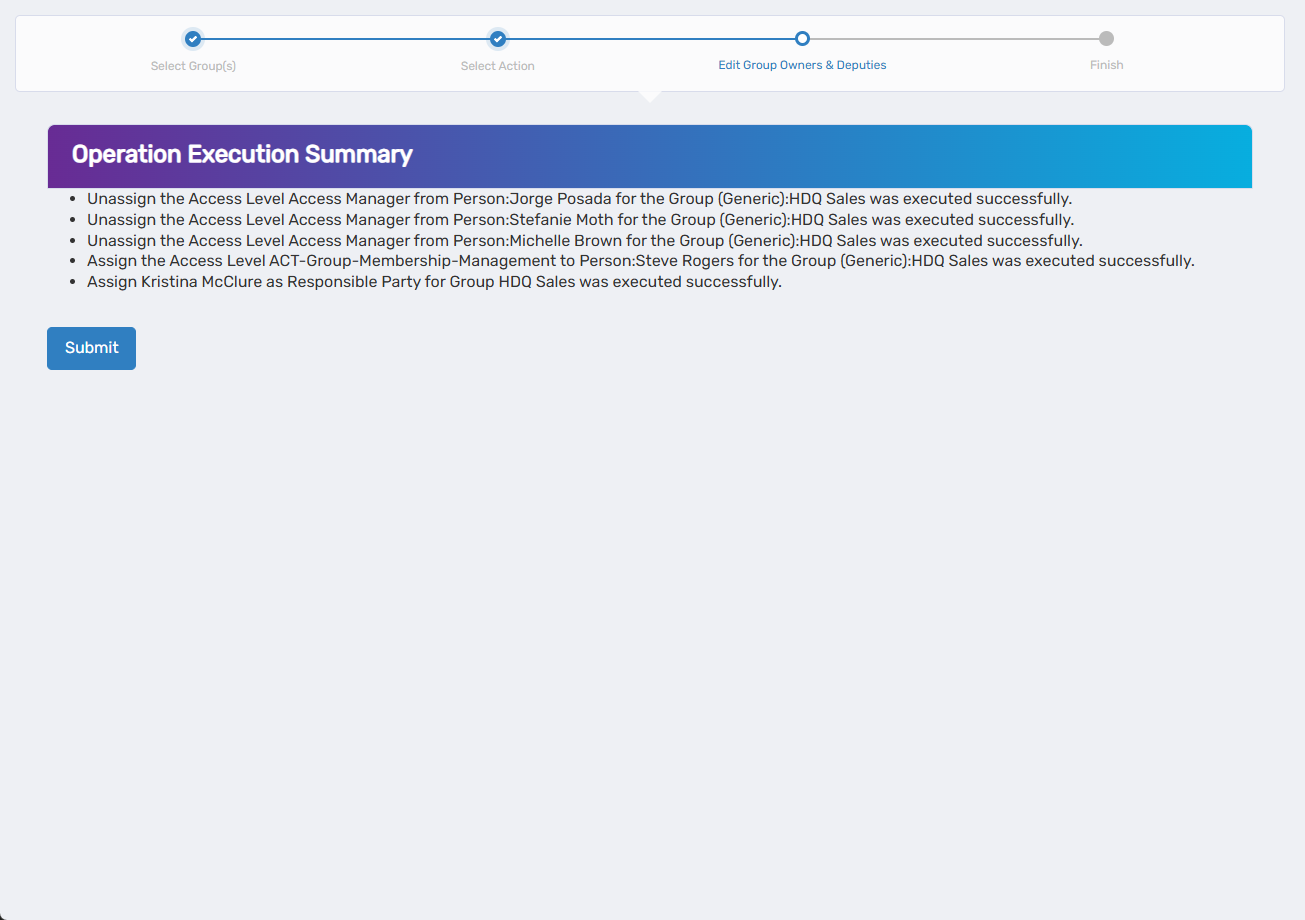Click the Steve Rogers access level assignment line
The width and height of the screenshot is (1305, 920).
coord(640,261)
